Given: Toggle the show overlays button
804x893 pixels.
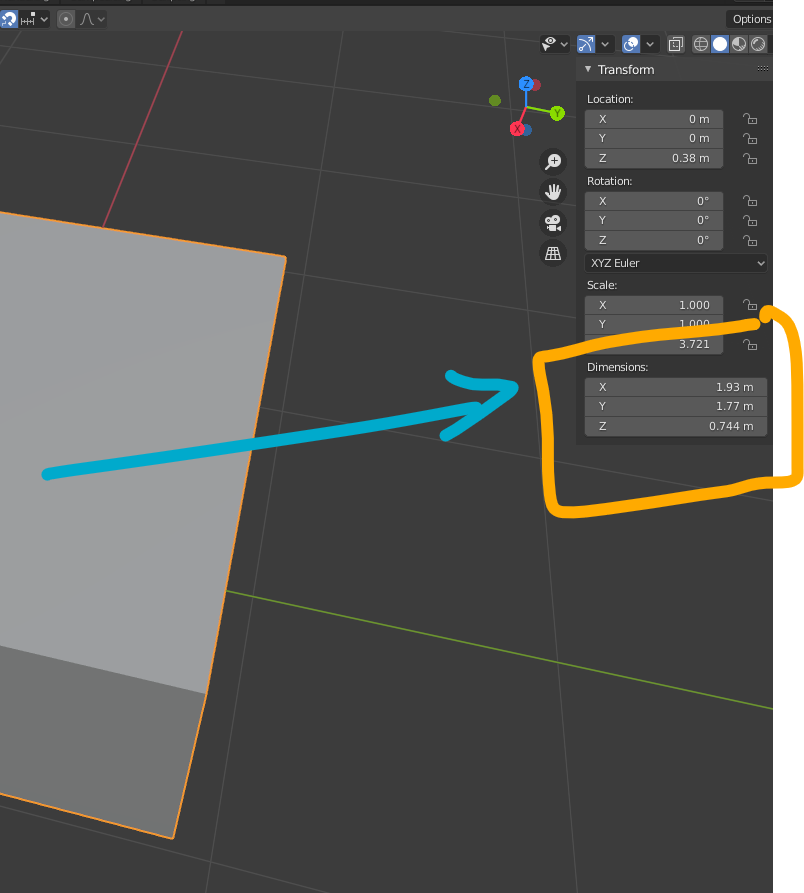Looking at the screenshot, I should click(631, 44).
